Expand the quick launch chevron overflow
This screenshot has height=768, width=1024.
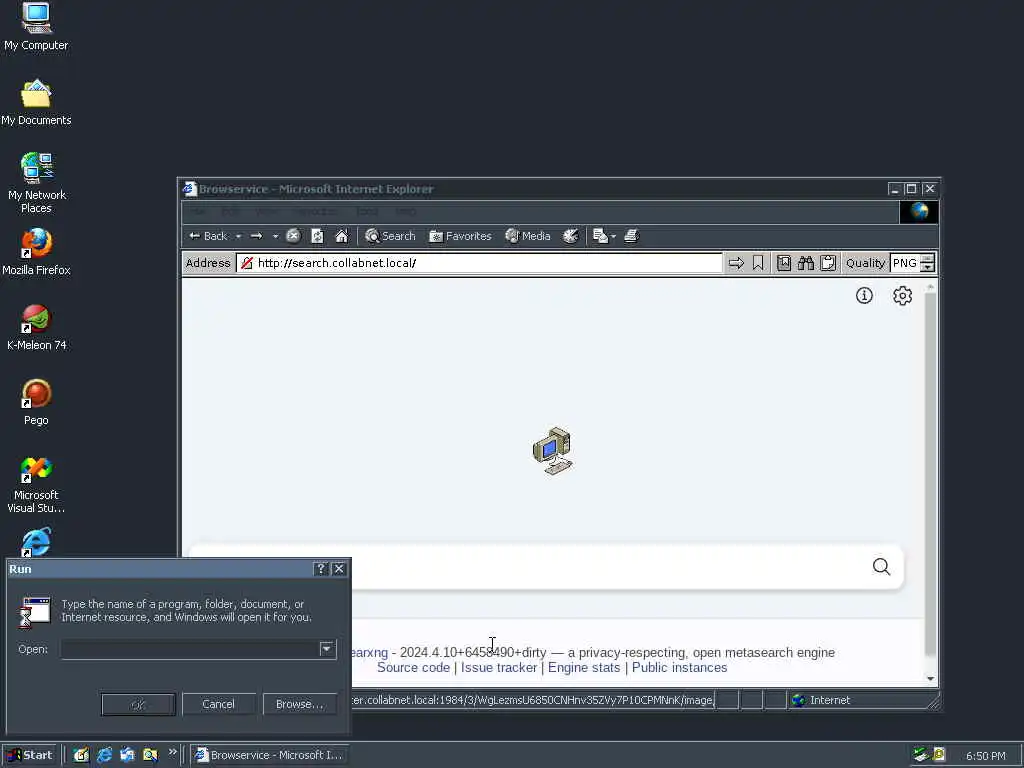click(x=172, y=752)
